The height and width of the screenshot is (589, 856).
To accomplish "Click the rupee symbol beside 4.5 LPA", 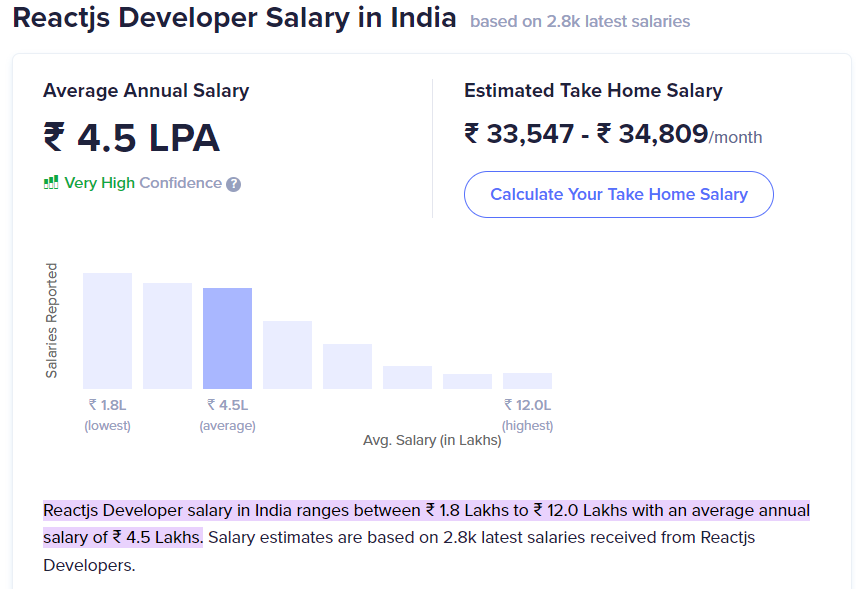I will click(53, 139).
